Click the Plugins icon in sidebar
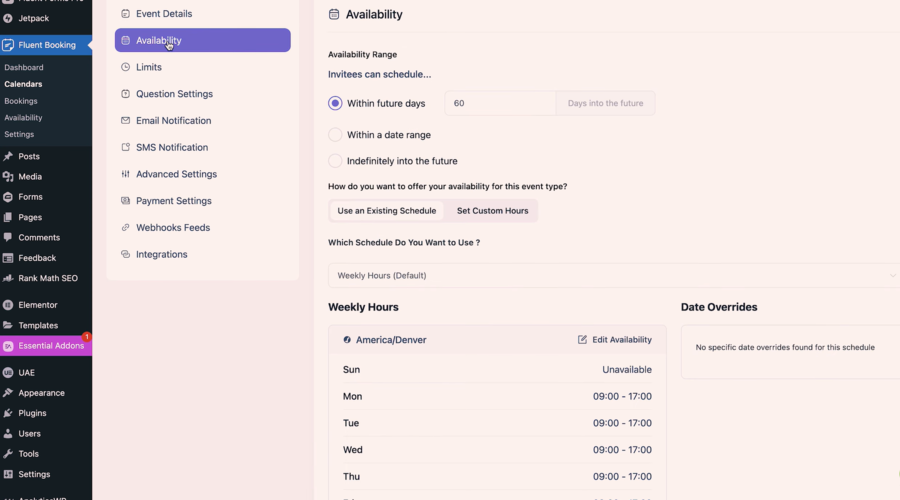This screenshot has width=900, height=500. pyautogui.click(x=7, y=413)
